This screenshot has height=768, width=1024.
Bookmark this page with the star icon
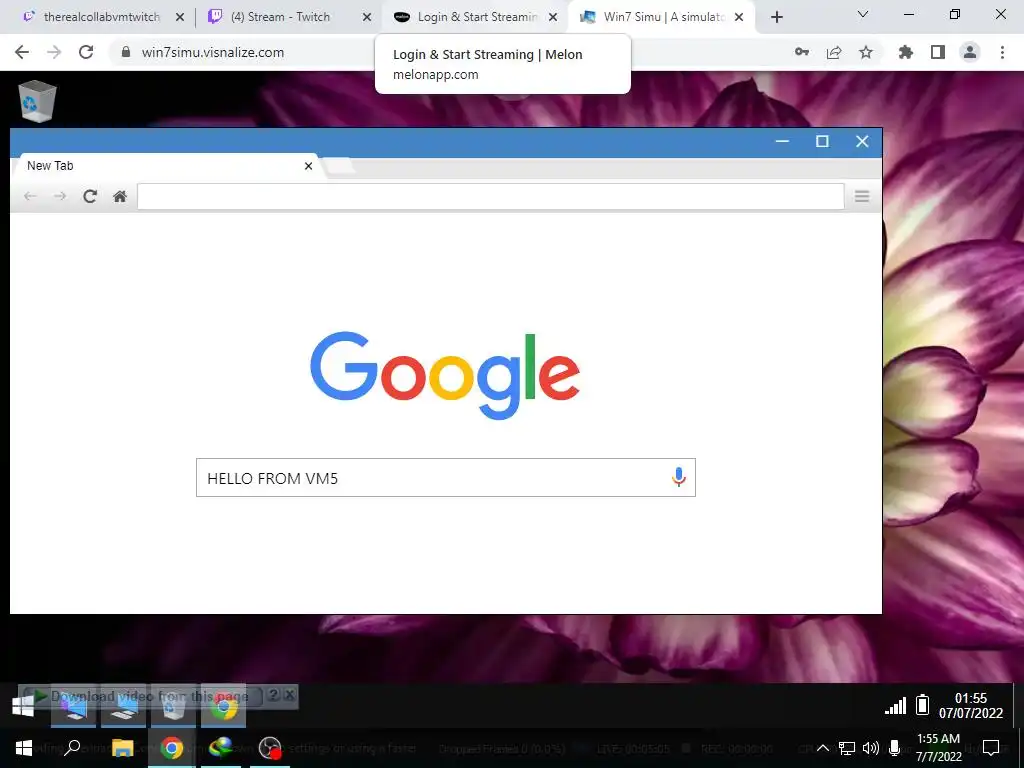[x=866, y=52]
